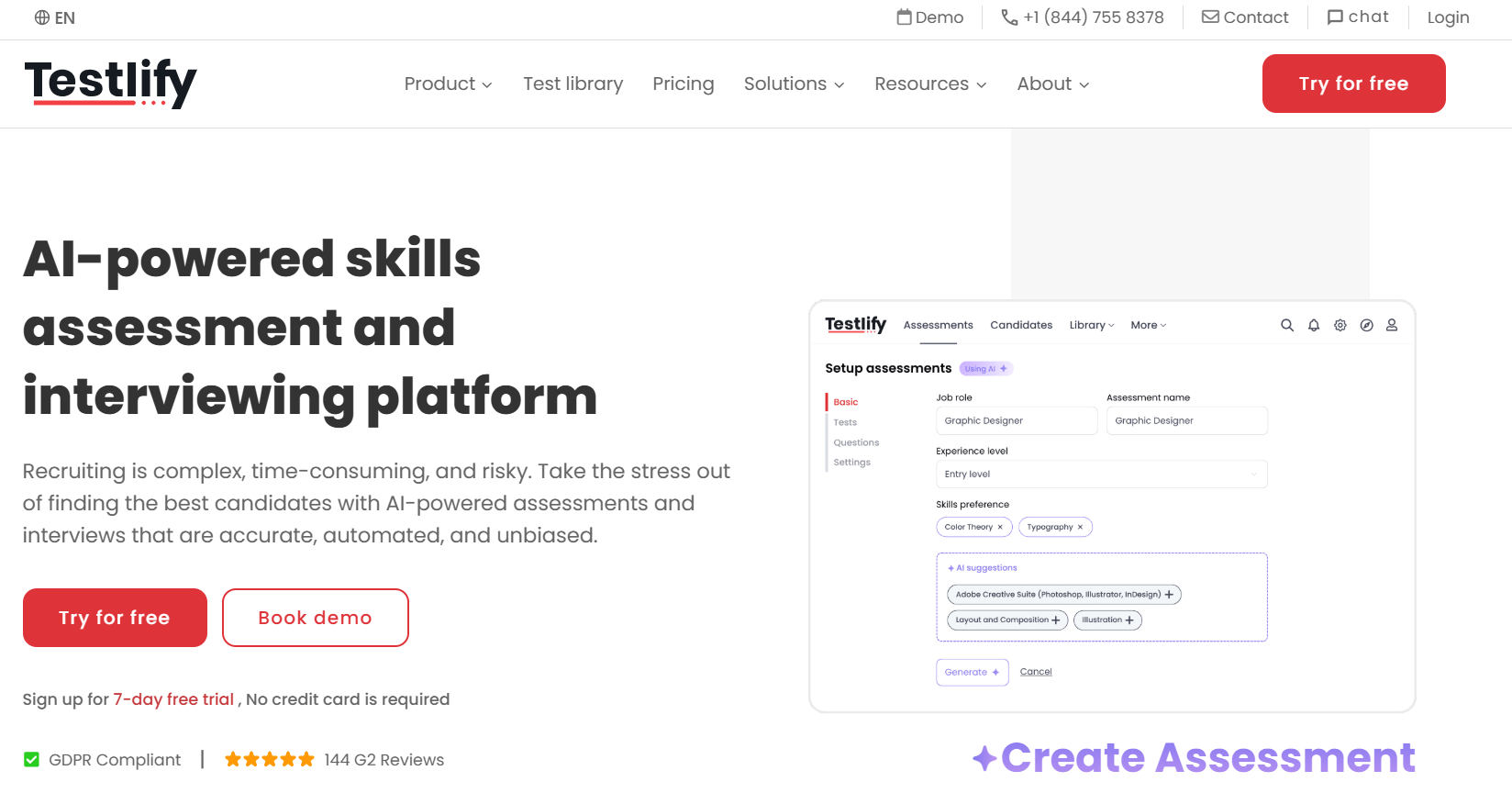Screen dimensions: 1512x793
Task: Expand the More dropdown in the preview
Action: click(1149, 325)
